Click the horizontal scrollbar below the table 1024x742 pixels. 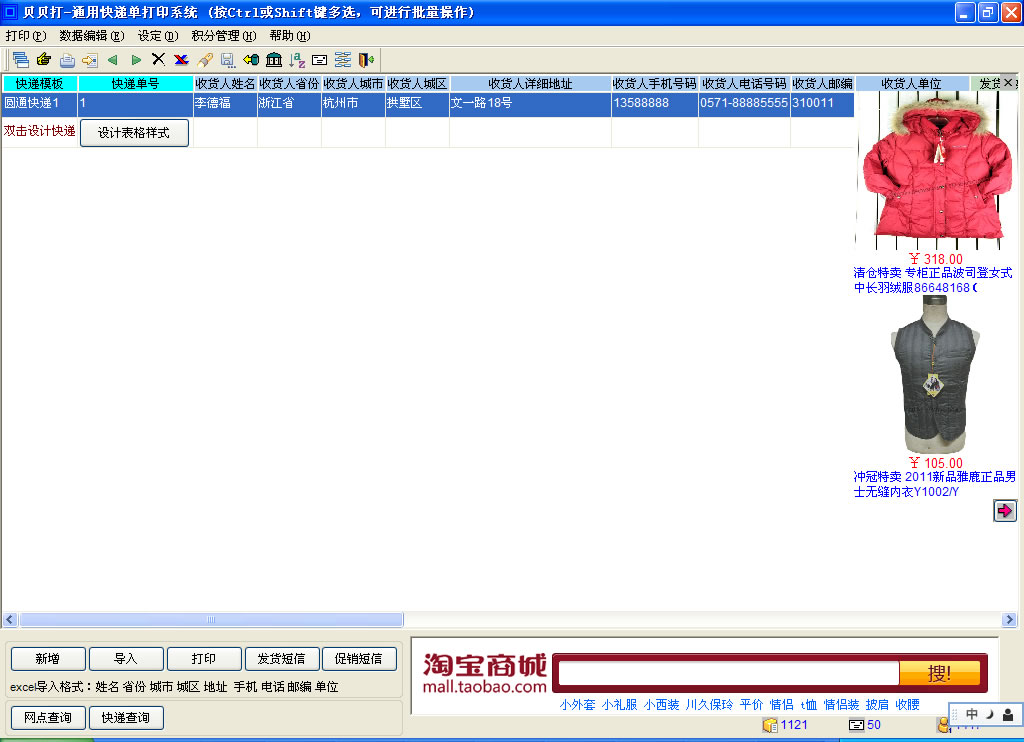(210, 620)
